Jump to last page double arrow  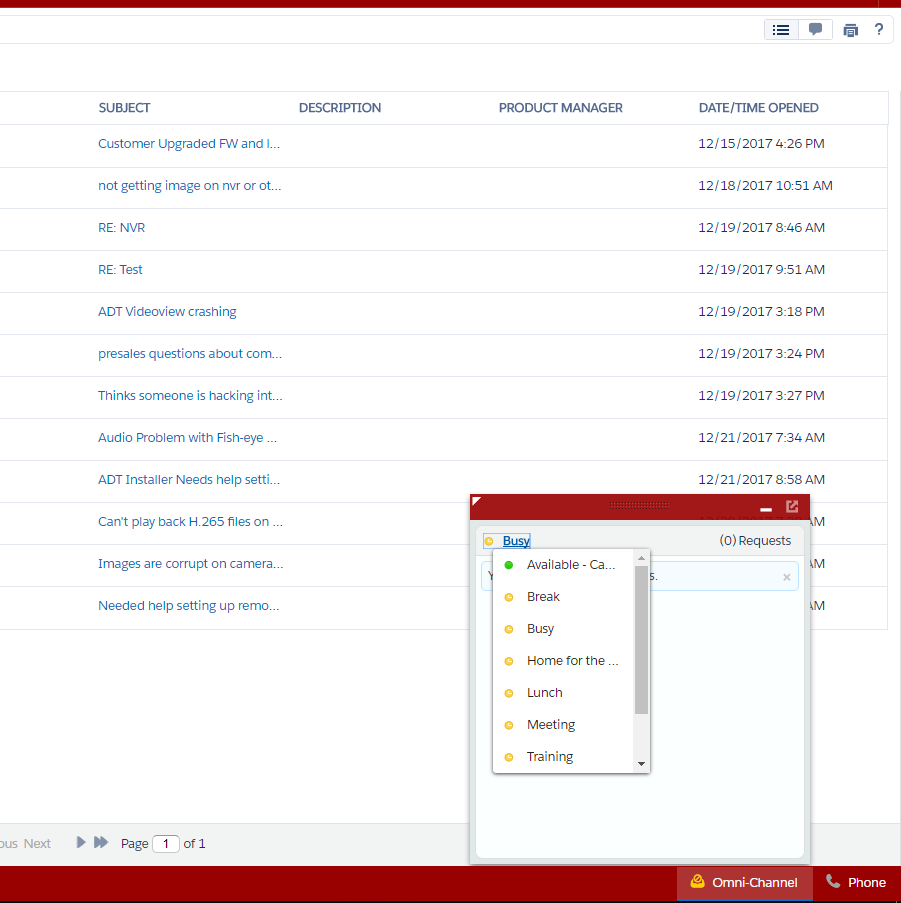click(101, 843)
